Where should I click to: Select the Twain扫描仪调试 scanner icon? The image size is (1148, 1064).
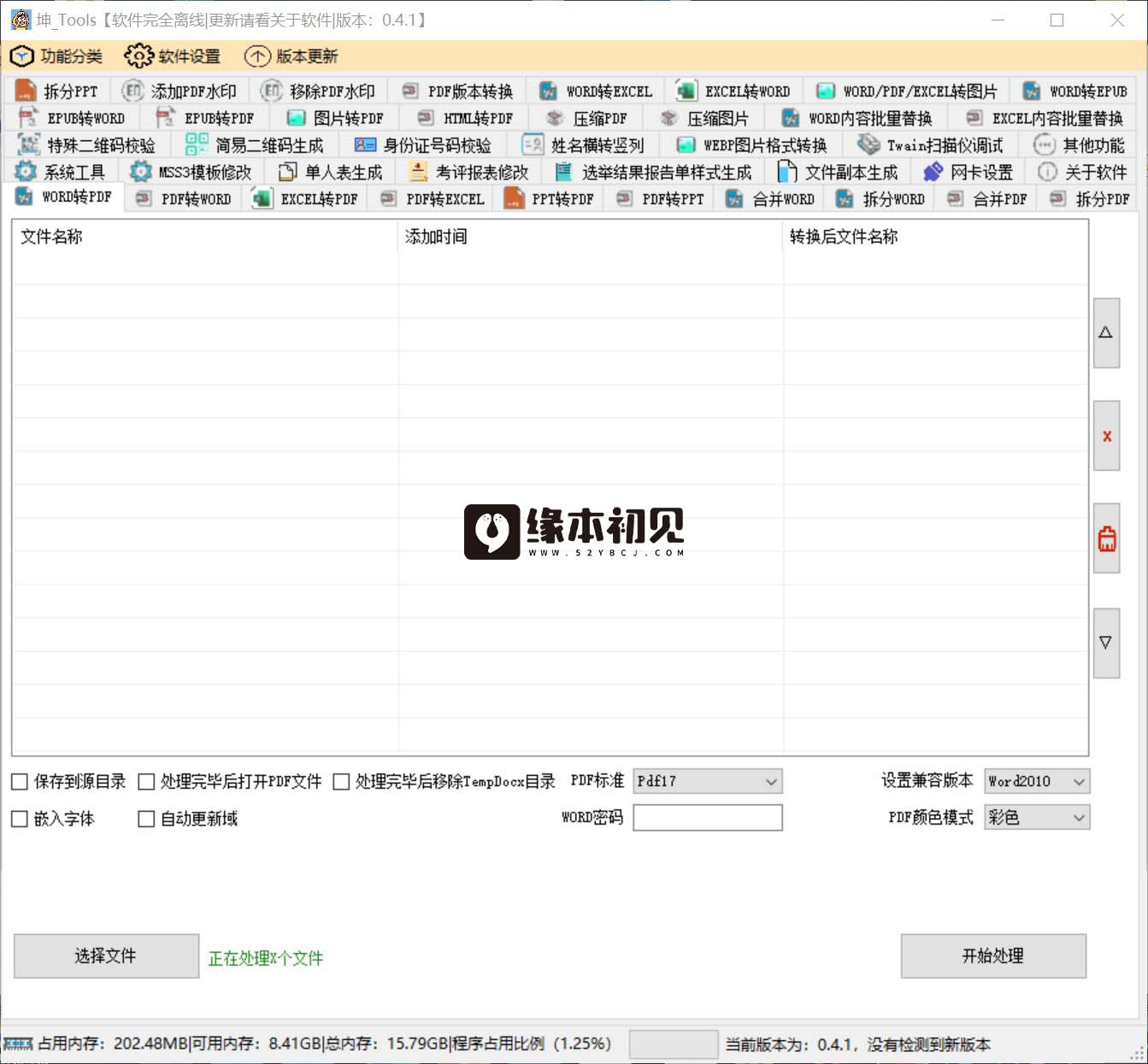(868, 144)
